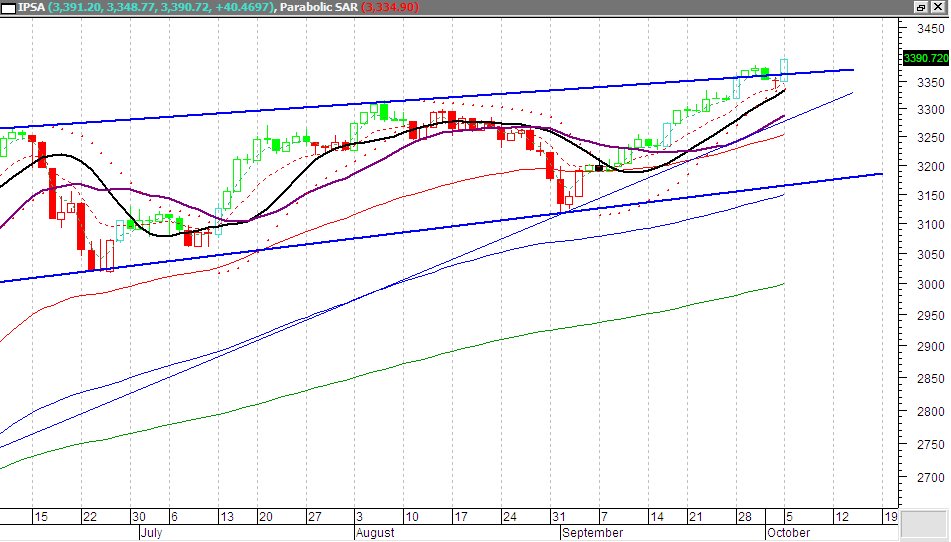Click the 3000 price axis label
The width and height of the screenshot is (951, 542).
(930, 284)
